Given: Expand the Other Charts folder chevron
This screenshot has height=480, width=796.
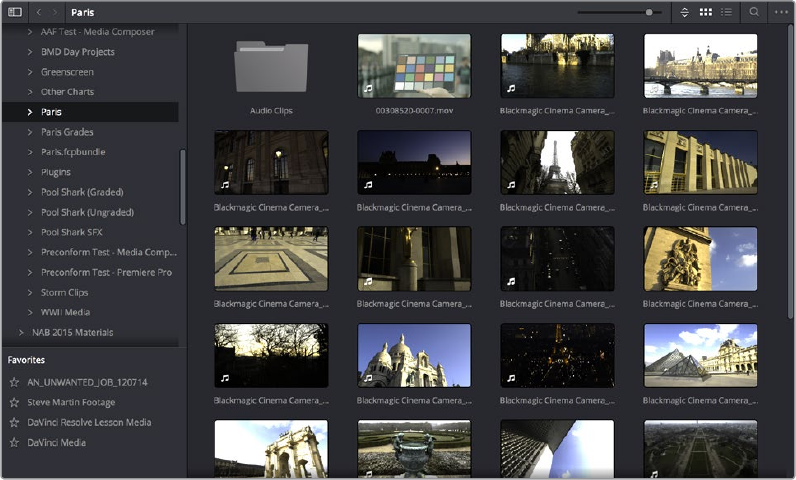Looking at the screenshot, I should [x=29, y=92].
